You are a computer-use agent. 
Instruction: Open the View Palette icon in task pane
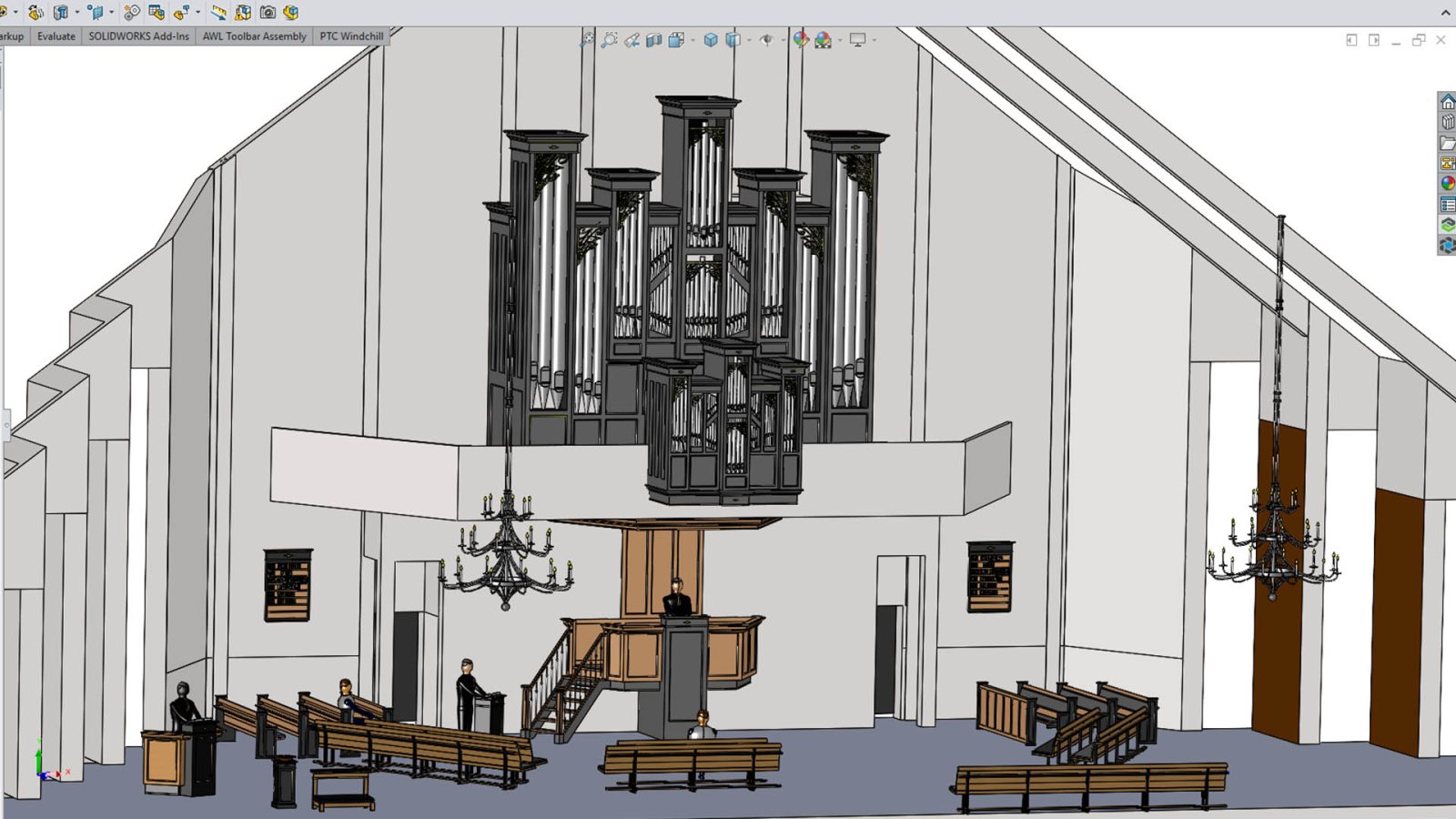(x=1447, y=163)
